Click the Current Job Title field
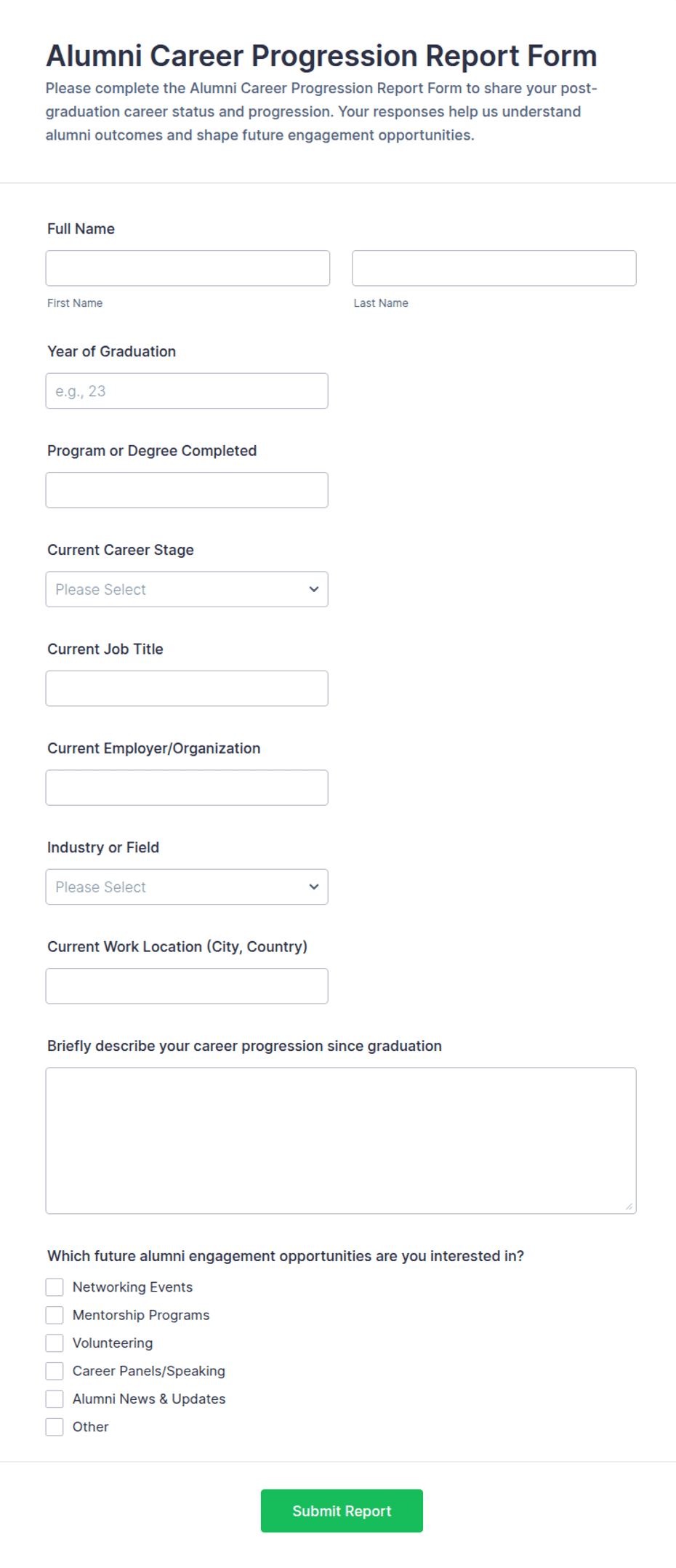The width and height of the screenshot is (676, 1568). point(187,689)
